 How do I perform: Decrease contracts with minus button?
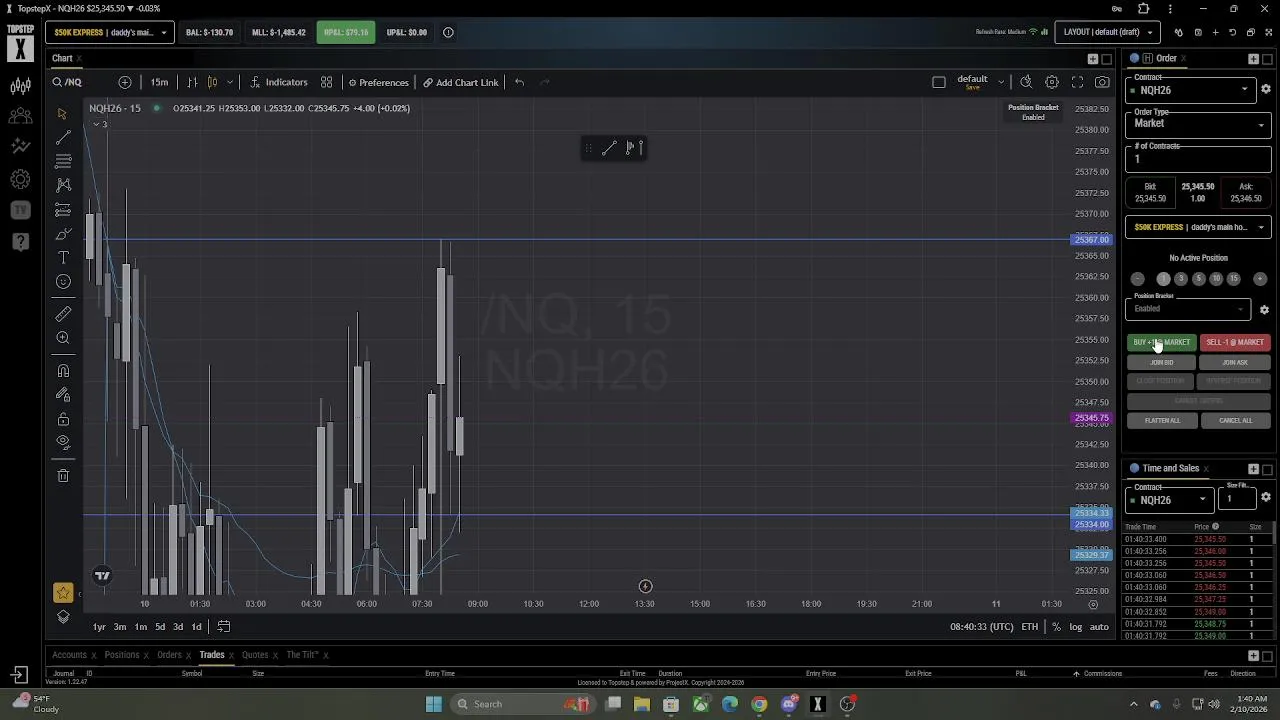tap(1137, 279)
